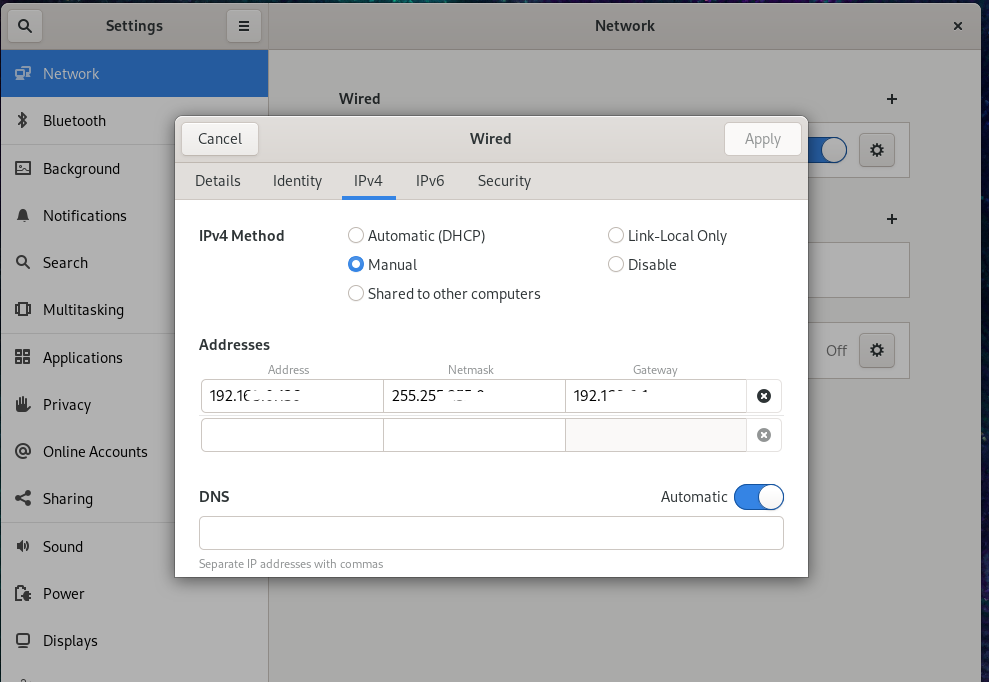
Task: Add a new wired connection with plus
Action: coord(891,99)
